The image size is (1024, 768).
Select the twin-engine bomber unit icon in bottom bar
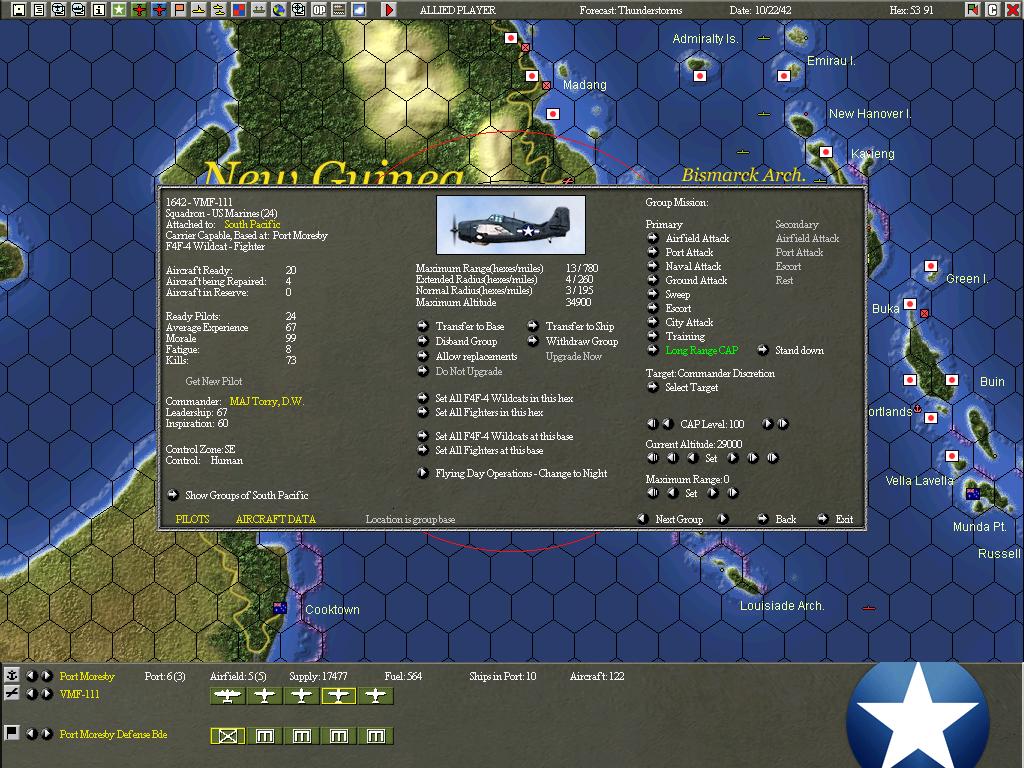tap(227, 696)
